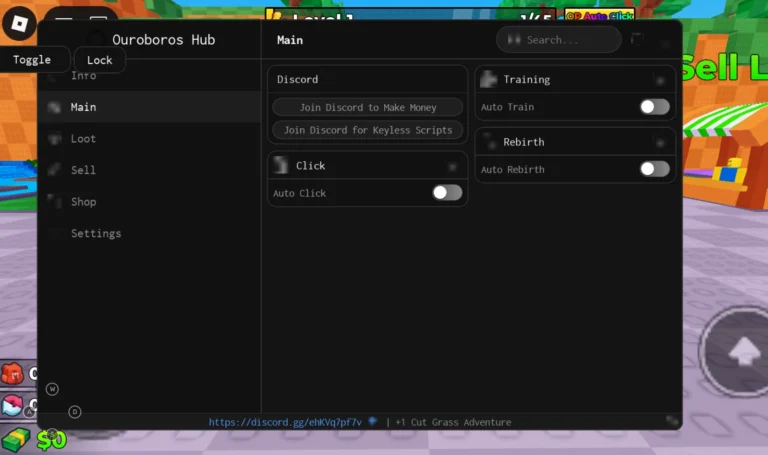
Task: Click the diamond icon beside Discord link
Action: tap(373, 421)
